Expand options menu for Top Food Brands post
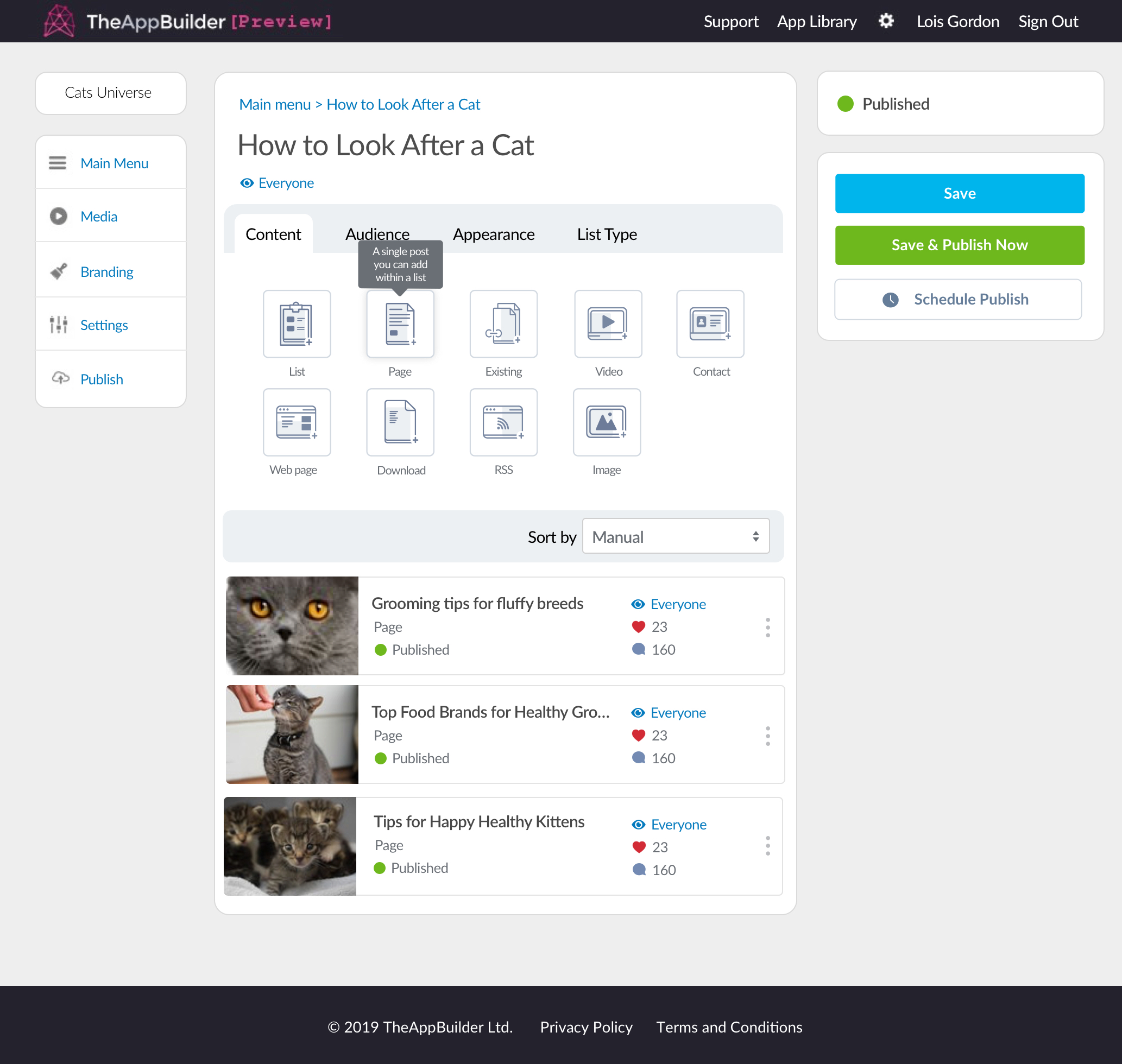This screenshot has width=1122, height=1064. pyautogui.click(x=768, y=736)
